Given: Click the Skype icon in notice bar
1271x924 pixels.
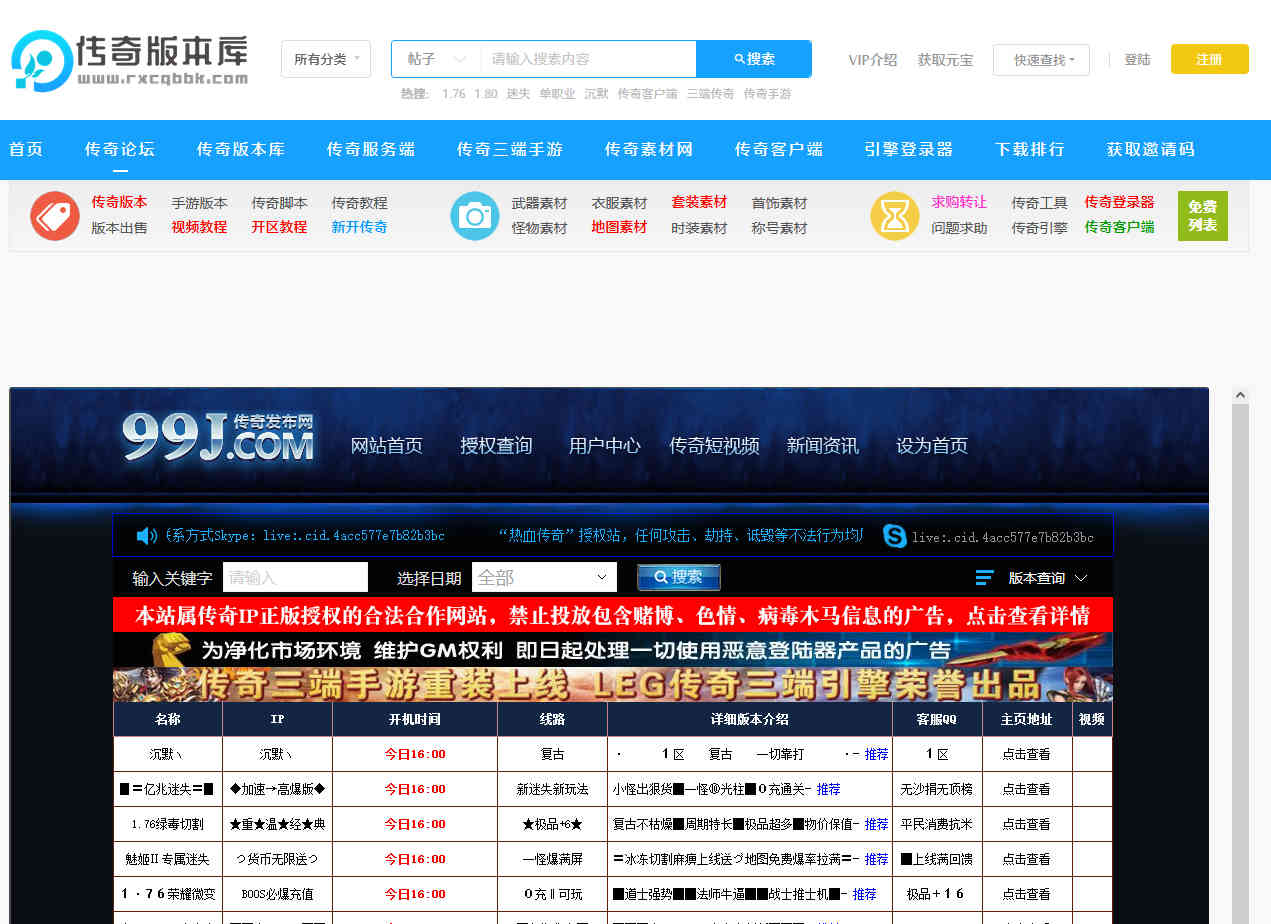Looking at the screenshot, I should coord(894,536).
